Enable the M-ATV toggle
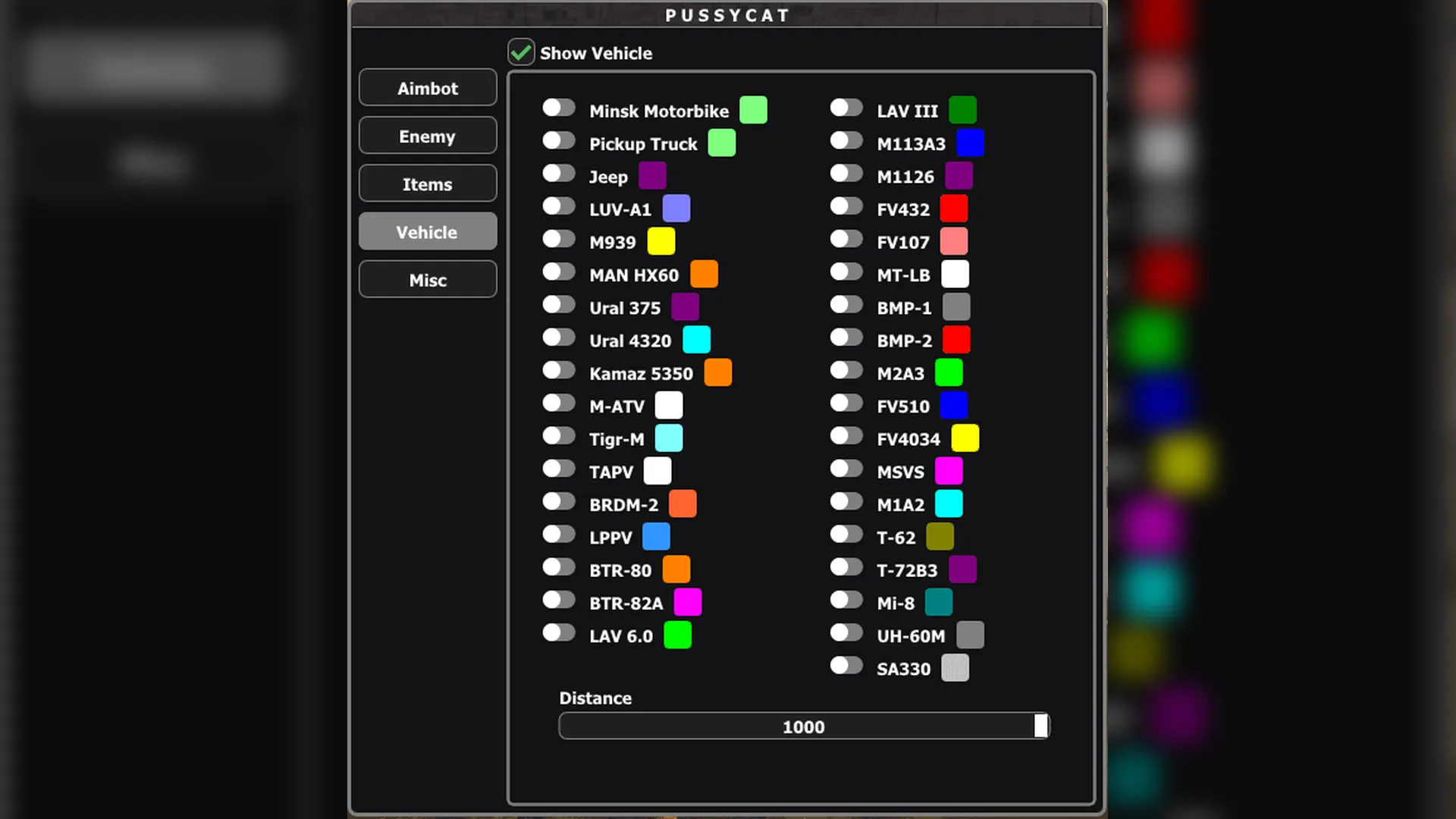 tap(559, 403)
